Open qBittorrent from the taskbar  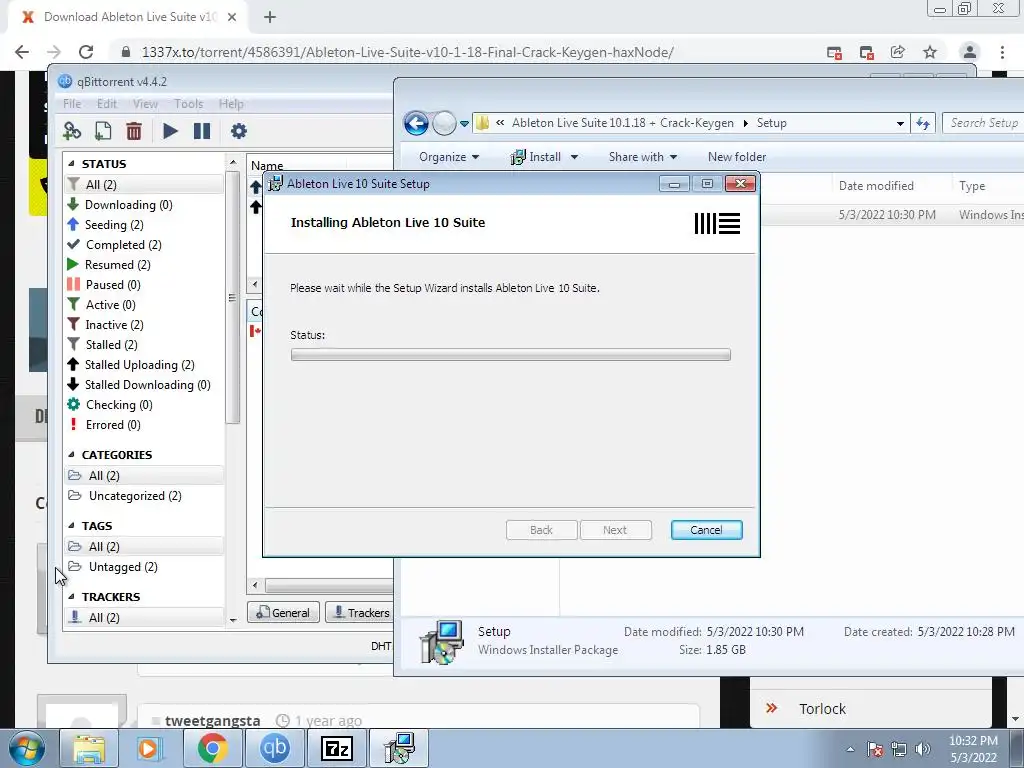tap(275, 748)
